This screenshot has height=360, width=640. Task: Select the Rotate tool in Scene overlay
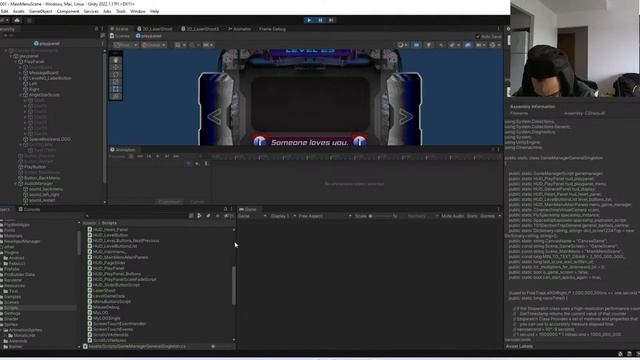click(x=116, y=75)
